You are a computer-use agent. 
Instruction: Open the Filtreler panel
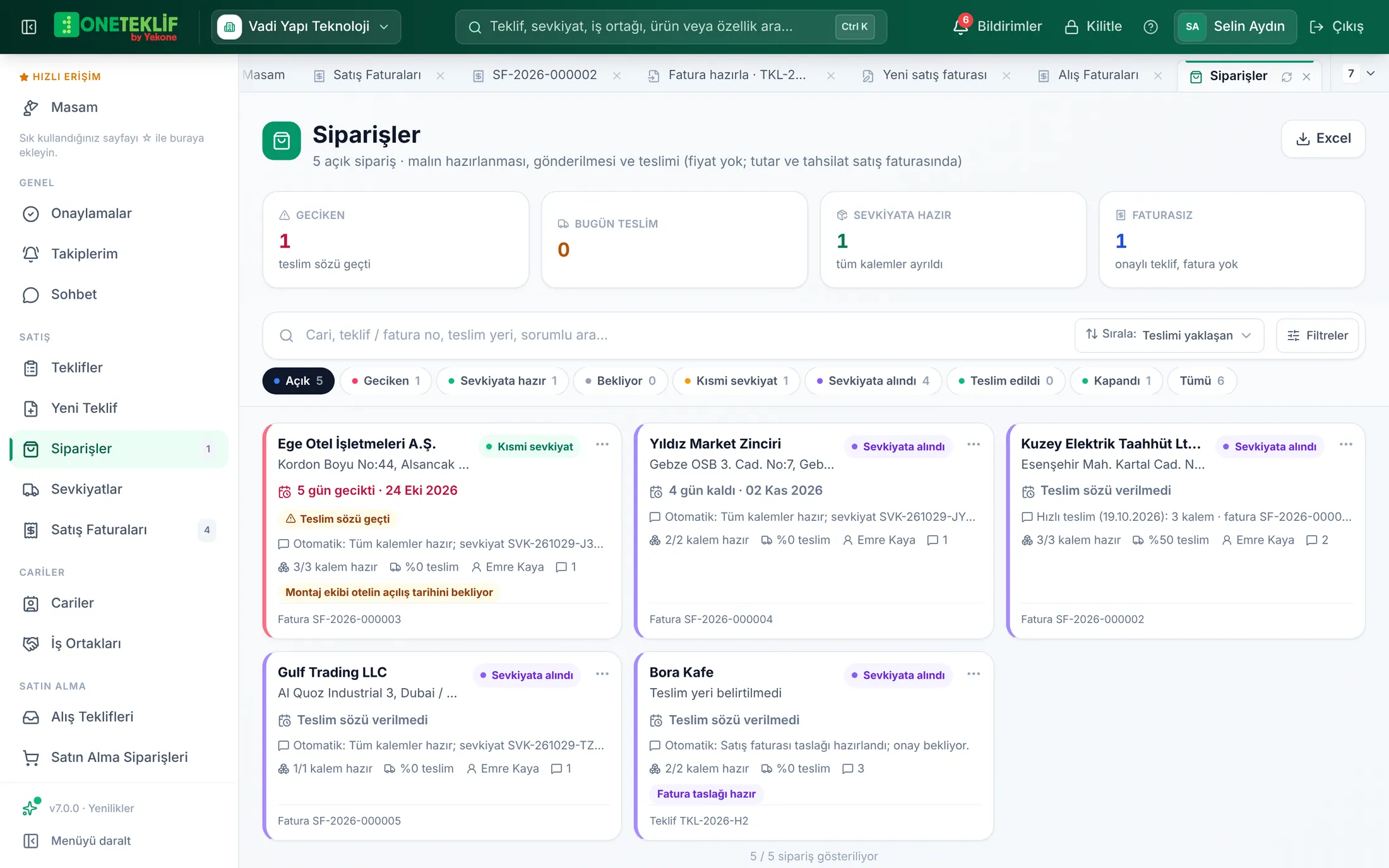pos(1317,335)
